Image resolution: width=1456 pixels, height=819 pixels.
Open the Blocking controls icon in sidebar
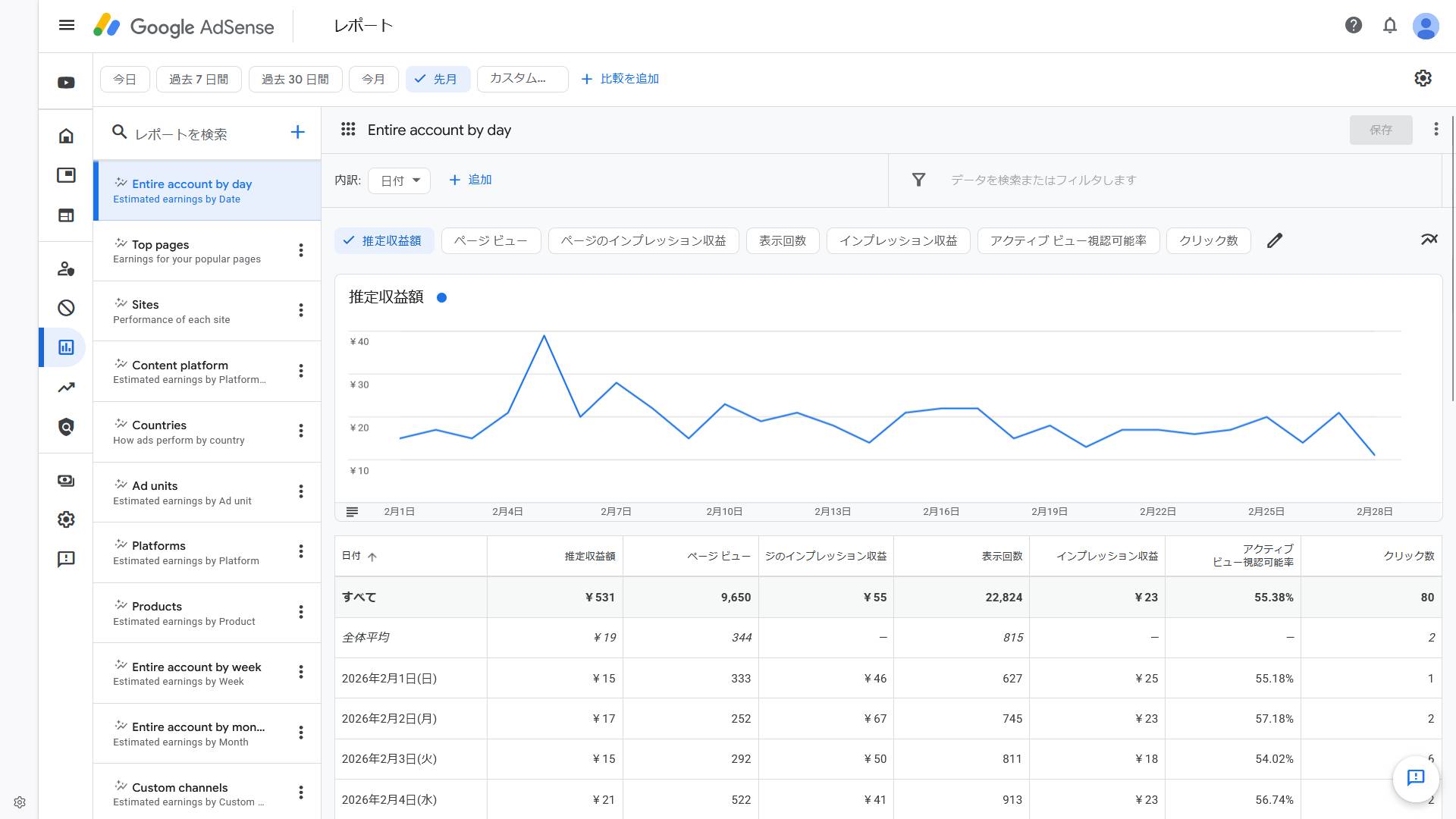click(65, 308)
